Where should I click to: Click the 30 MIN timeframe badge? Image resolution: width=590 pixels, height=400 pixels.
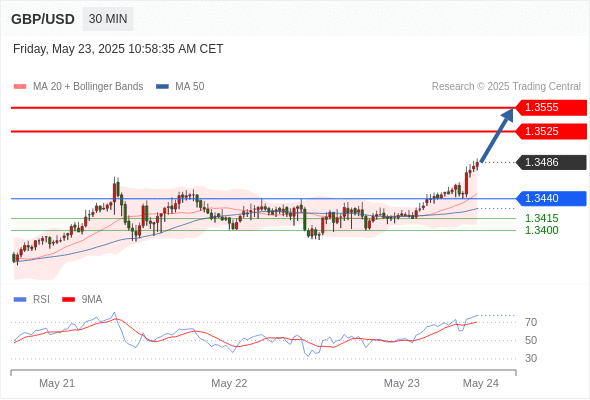click(x=108, y=19)
